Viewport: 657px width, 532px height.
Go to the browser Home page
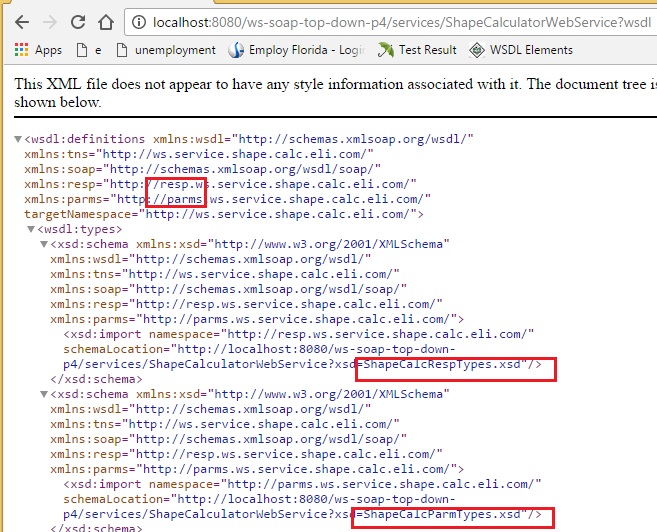(x=106, y=22)
